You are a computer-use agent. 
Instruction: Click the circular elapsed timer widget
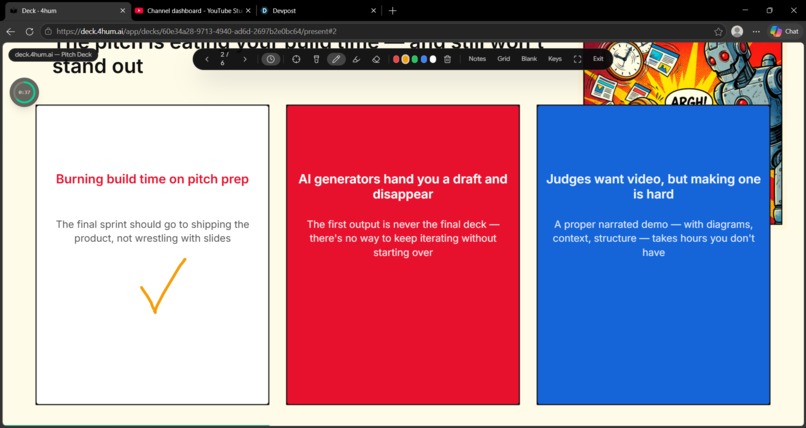pyautogui.click(x=24, y=92)
